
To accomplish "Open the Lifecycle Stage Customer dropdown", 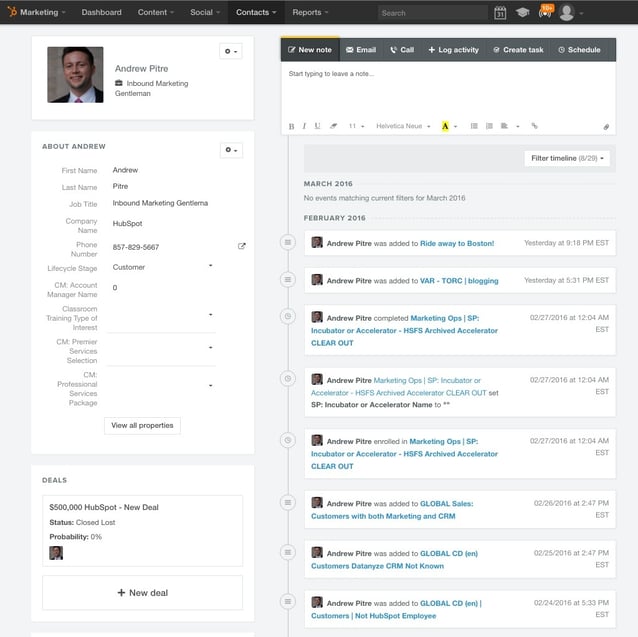I will [163, 267].
